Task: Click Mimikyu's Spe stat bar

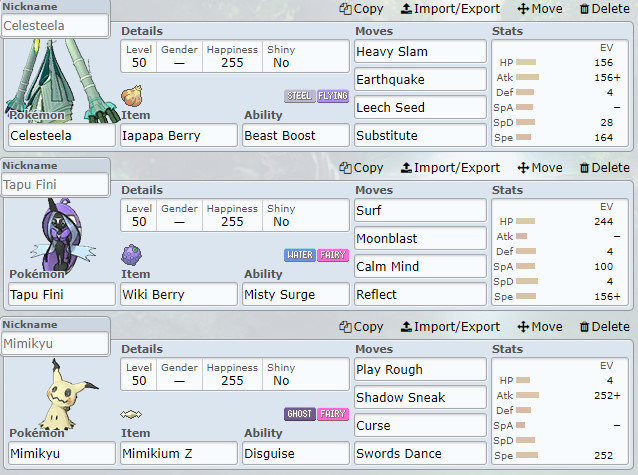Action: pos(527,455)
